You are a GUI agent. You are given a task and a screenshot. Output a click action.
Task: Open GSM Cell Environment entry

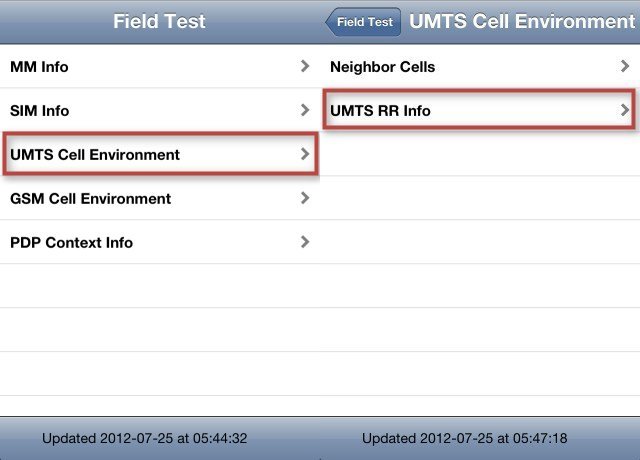tap(160, 198)
